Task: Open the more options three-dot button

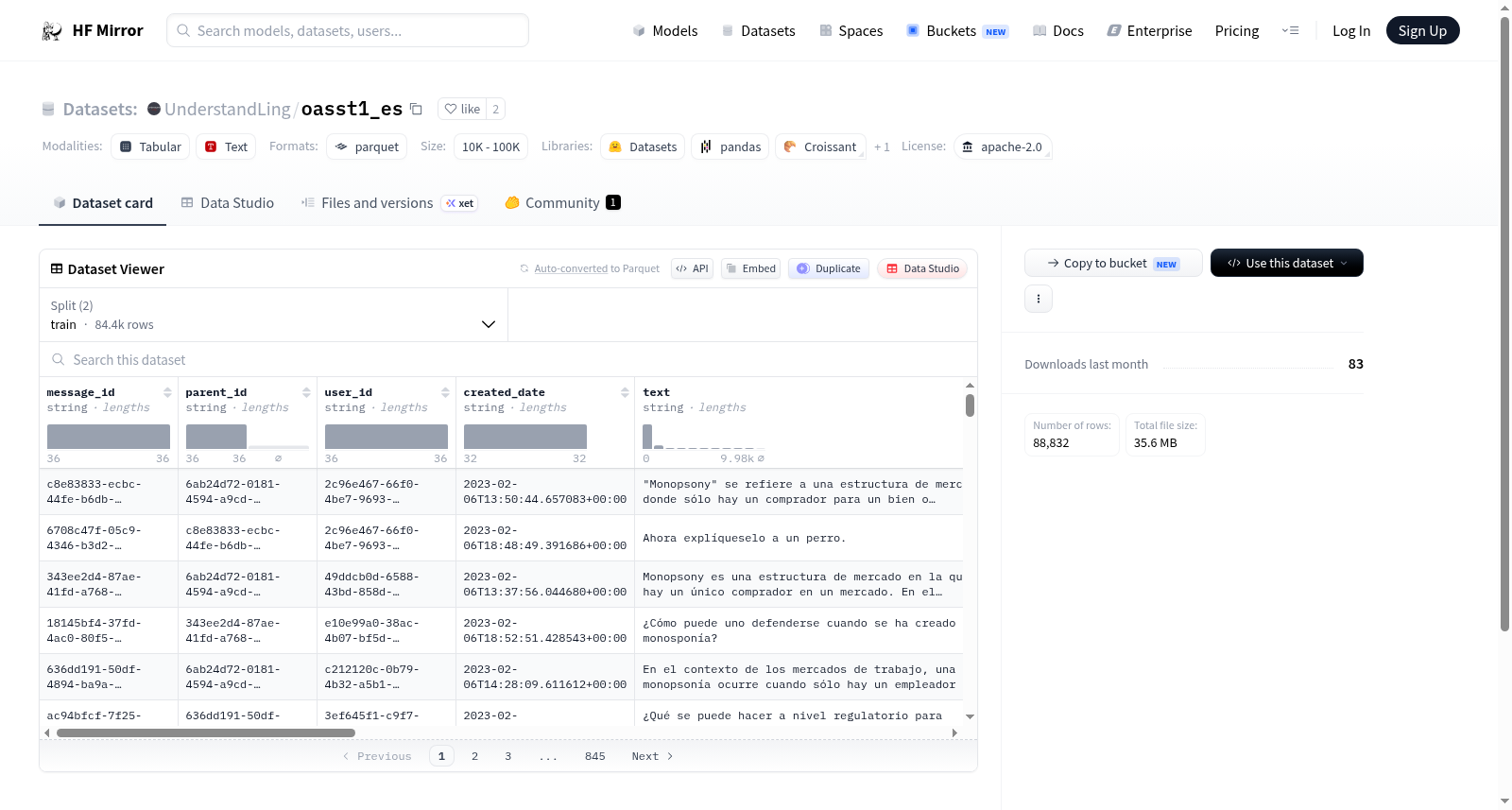Action: pos(1039,299)
